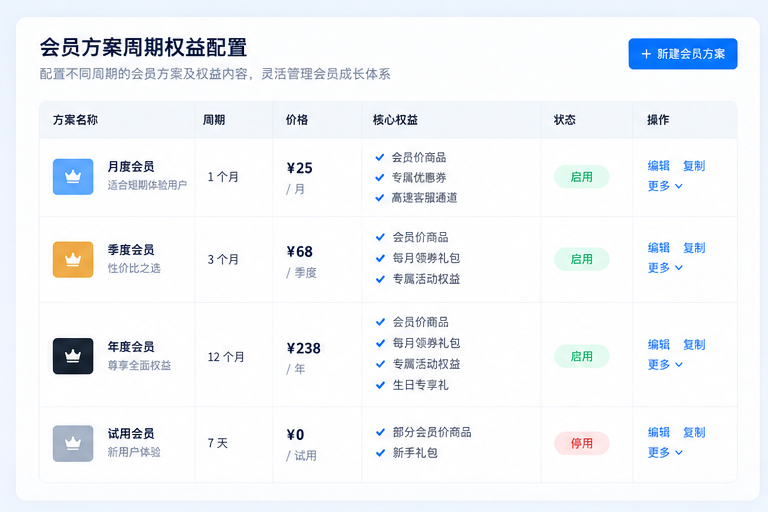768x512 pixels.
Task: Expand 更多 options for 年度会员
Action: [x=665, y=365]
